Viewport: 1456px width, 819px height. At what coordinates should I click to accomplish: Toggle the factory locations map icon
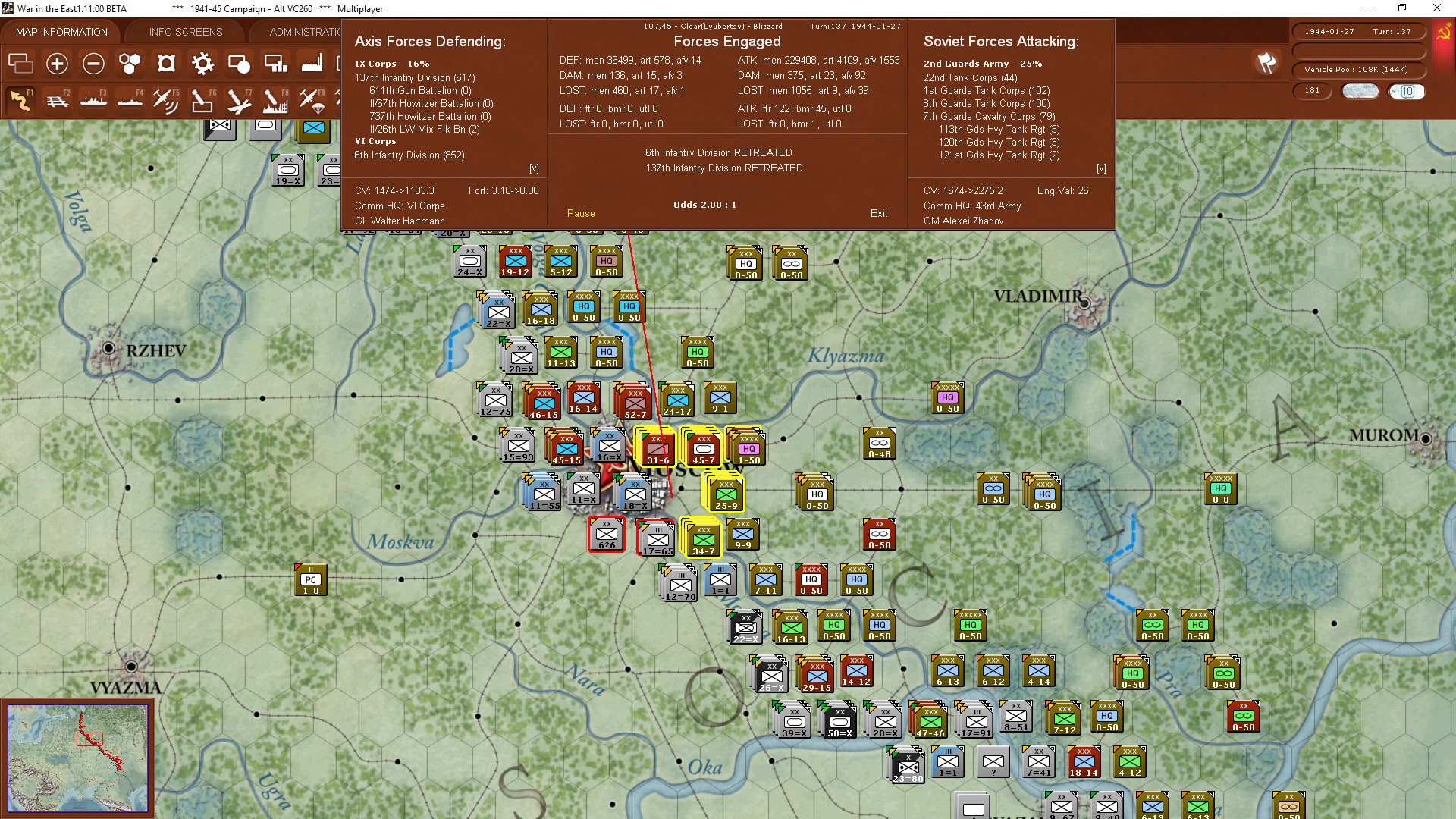pos(312,64)
